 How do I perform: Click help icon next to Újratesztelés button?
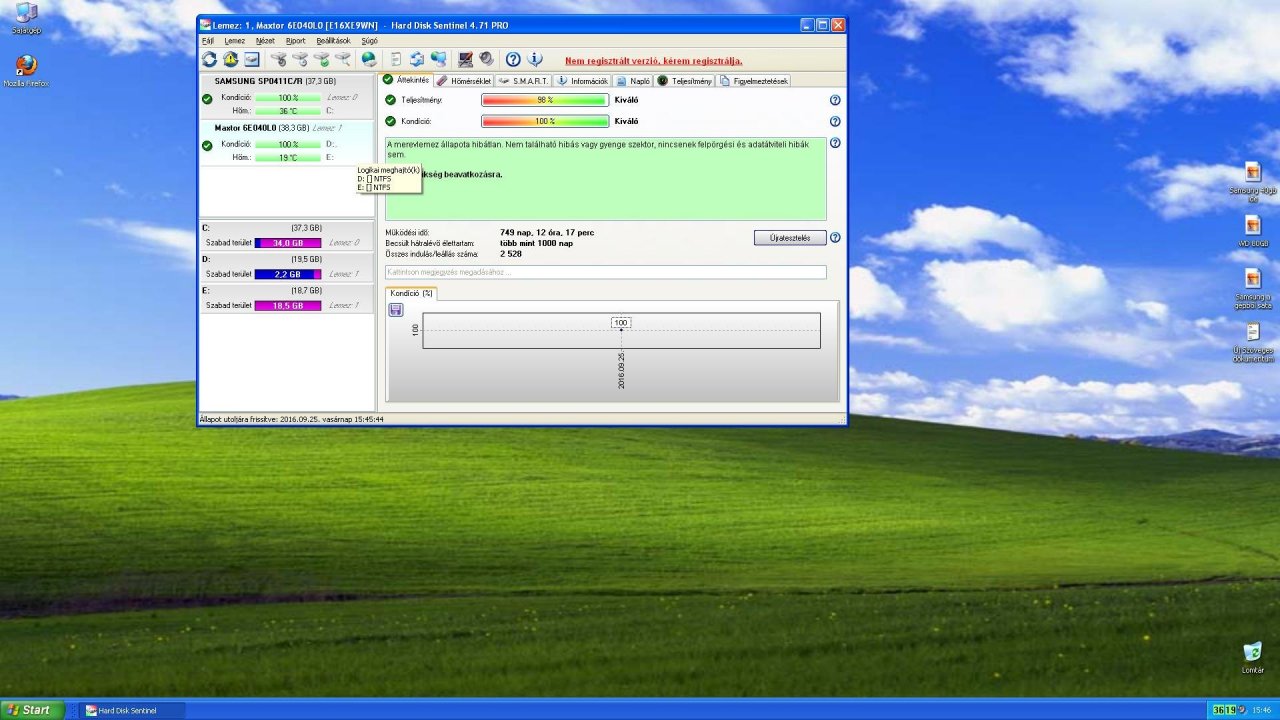point(835,238)
